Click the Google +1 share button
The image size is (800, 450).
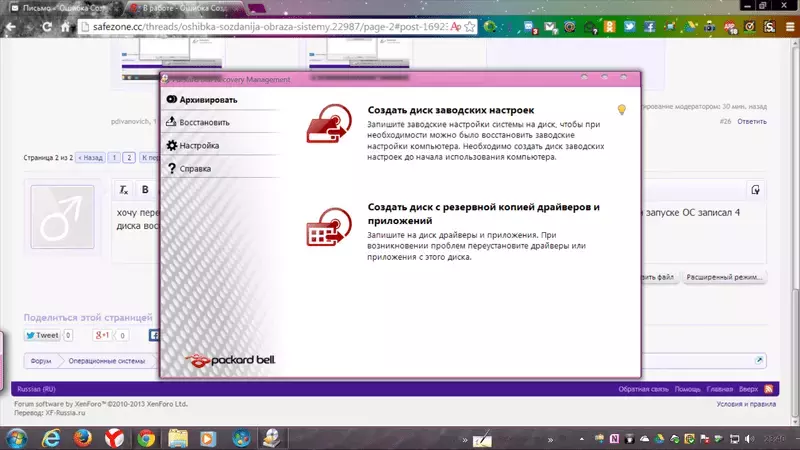(102, 335)
